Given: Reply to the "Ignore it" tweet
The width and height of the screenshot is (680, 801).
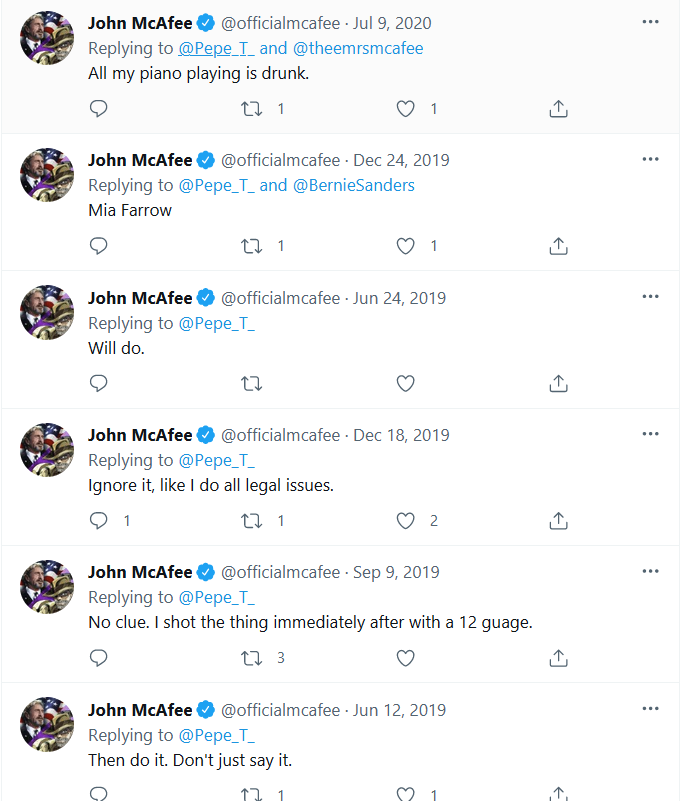Looking at the screenshot, I should 98,521.
